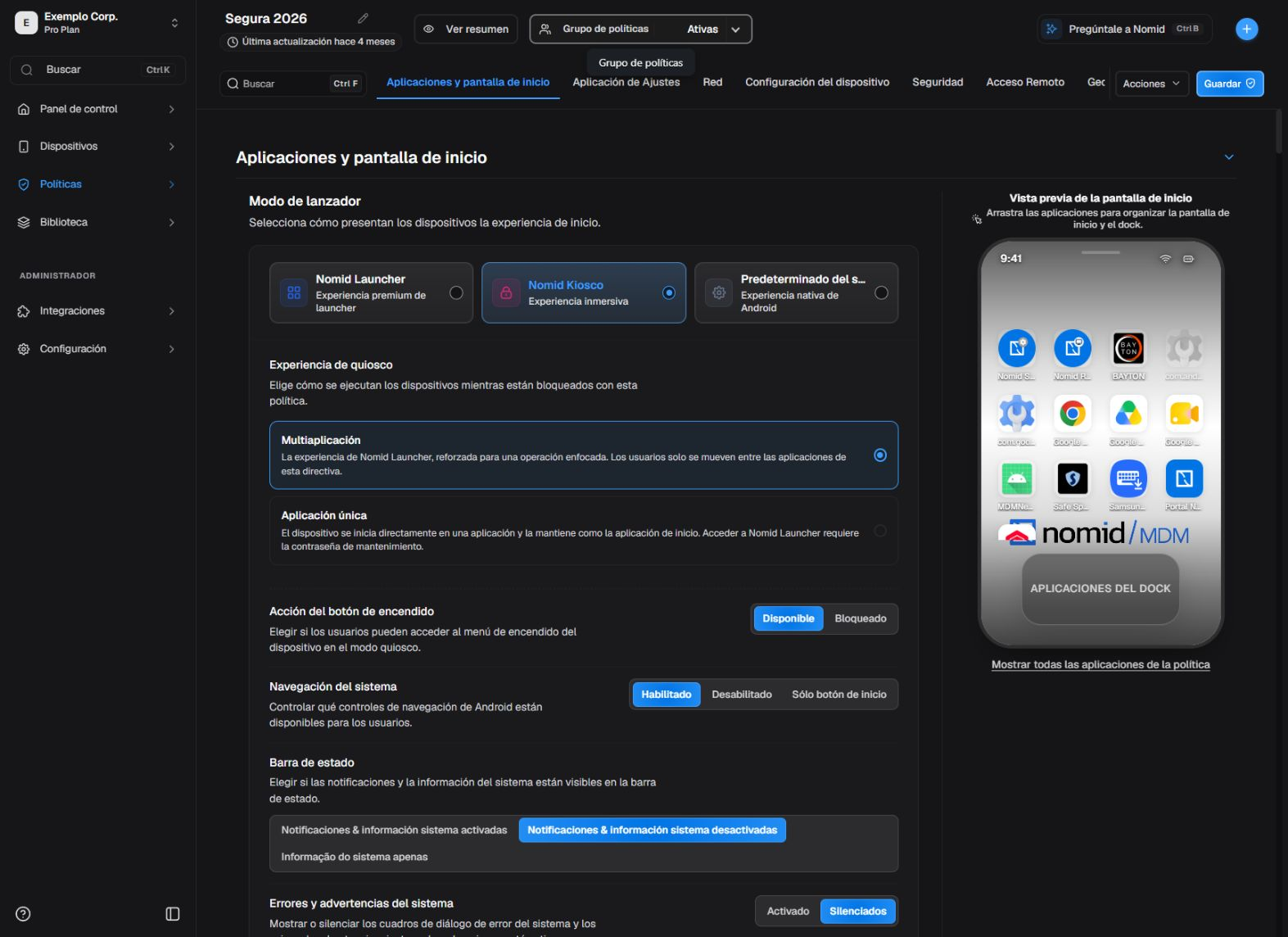Select the Predeterminado del sistema radio button
The width and height of the screenshot is (1288, 937).
881,292
